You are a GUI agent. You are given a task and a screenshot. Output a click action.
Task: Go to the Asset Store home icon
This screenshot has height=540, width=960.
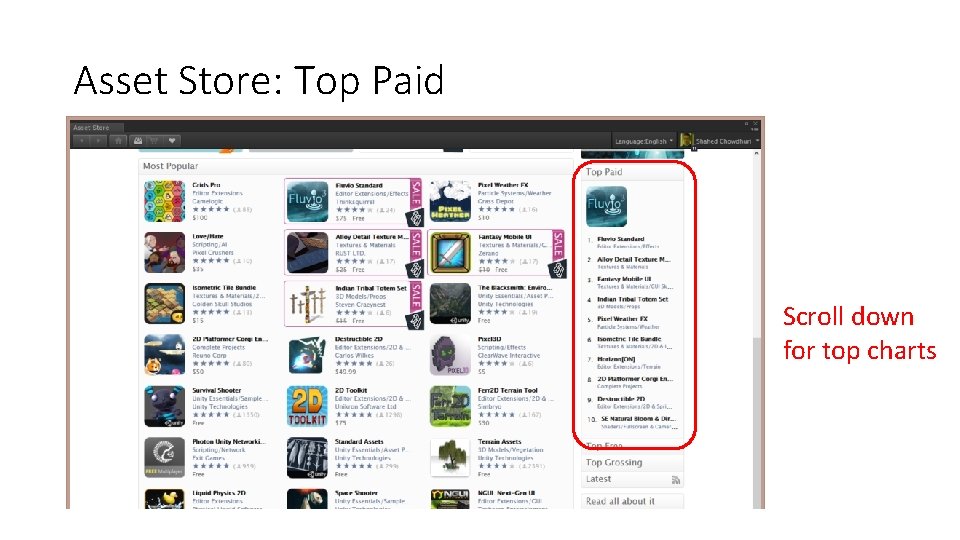[118, 141]
